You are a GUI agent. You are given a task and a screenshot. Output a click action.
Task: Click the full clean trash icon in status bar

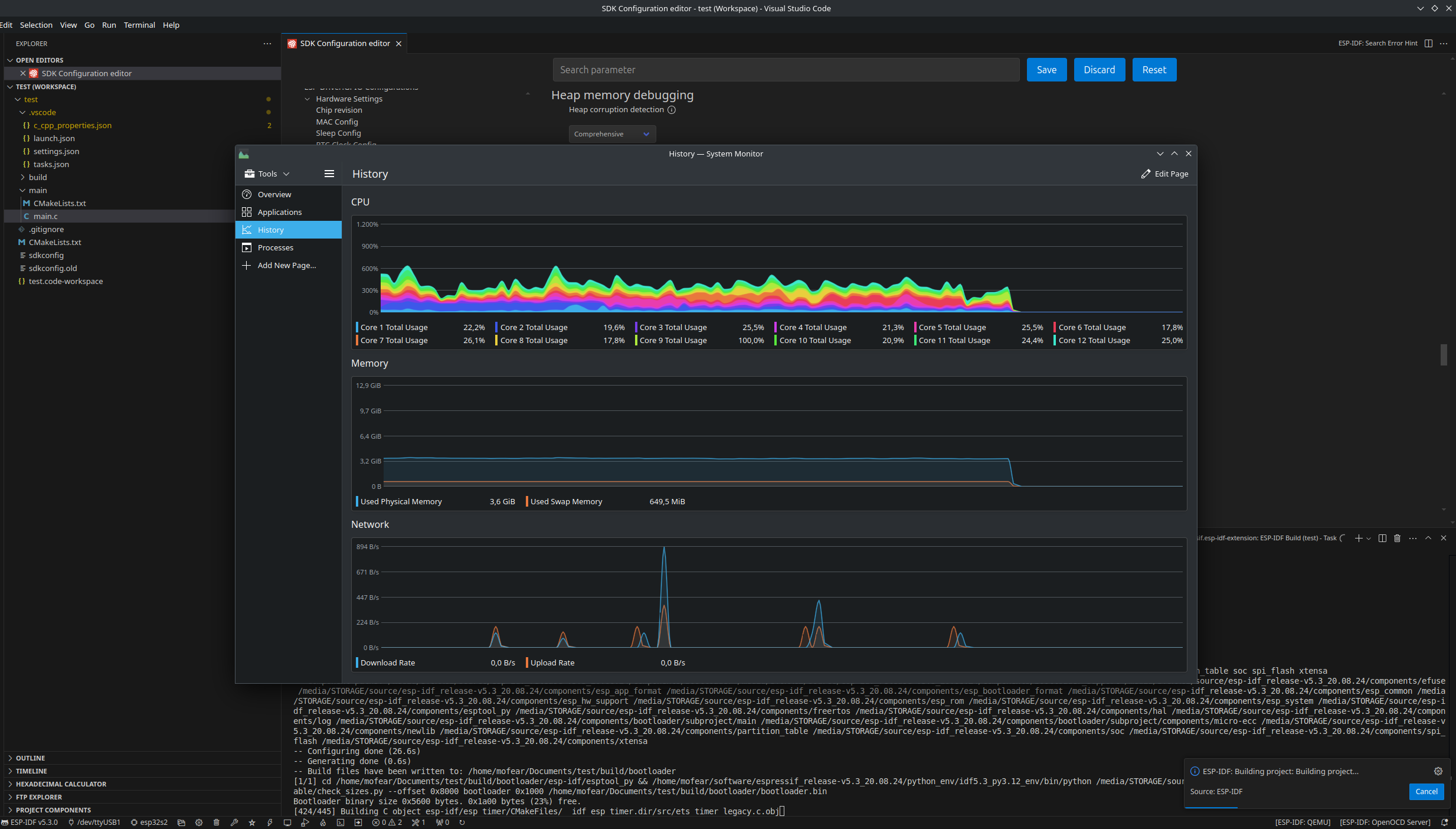[217, 822]
